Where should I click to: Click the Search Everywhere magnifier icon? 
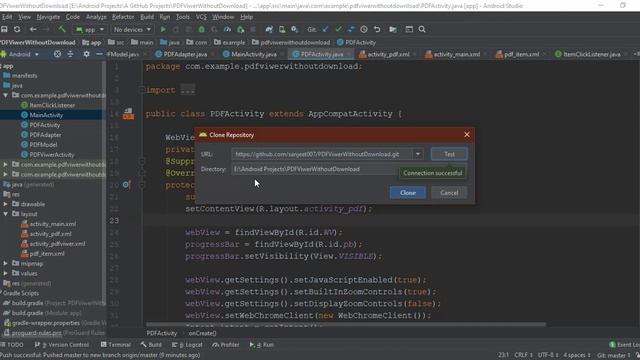click(422, 29)
